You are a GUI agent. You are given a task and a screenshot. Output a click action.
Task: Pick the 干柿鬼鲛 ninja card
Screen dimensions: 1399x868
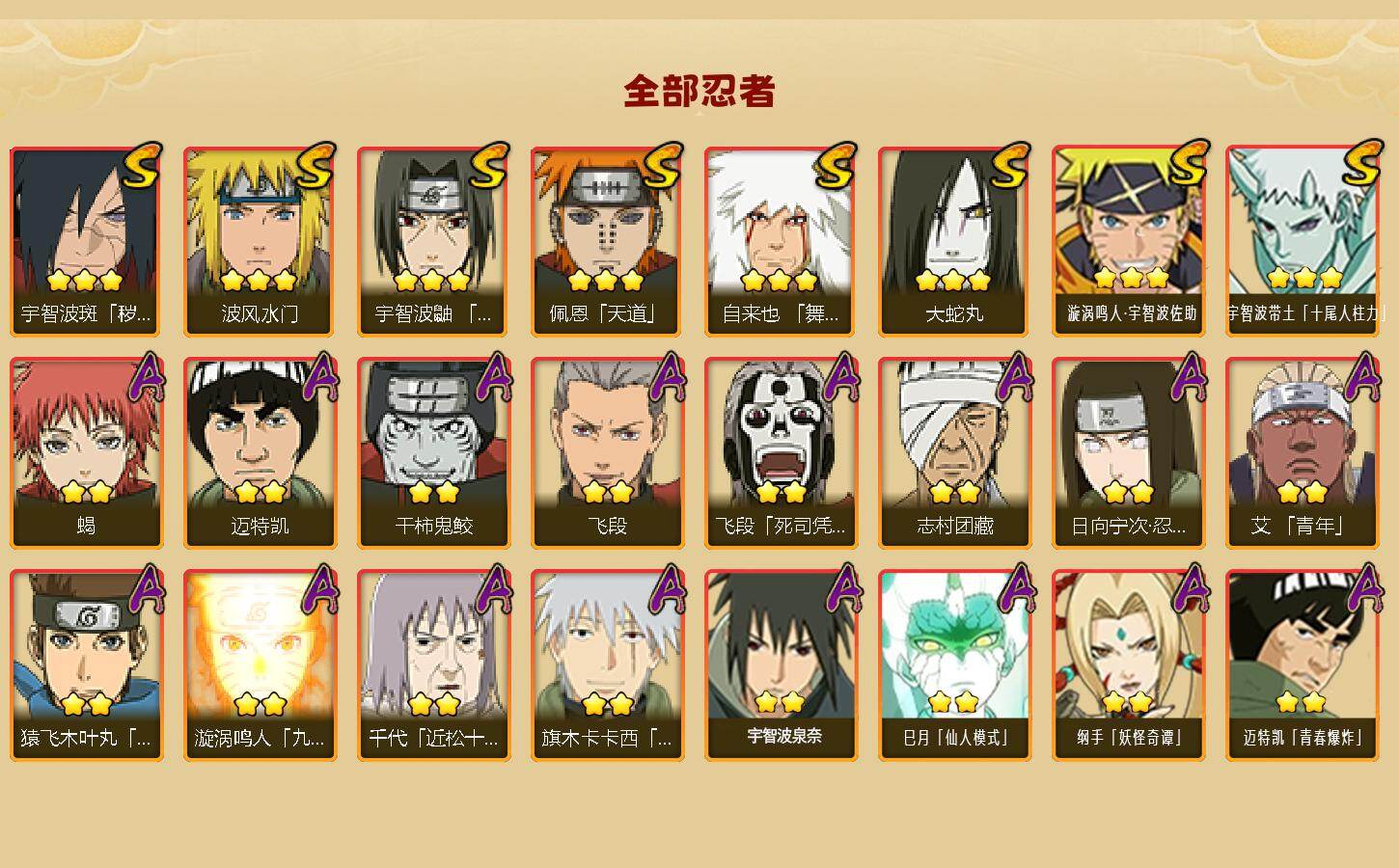[433, 453]
